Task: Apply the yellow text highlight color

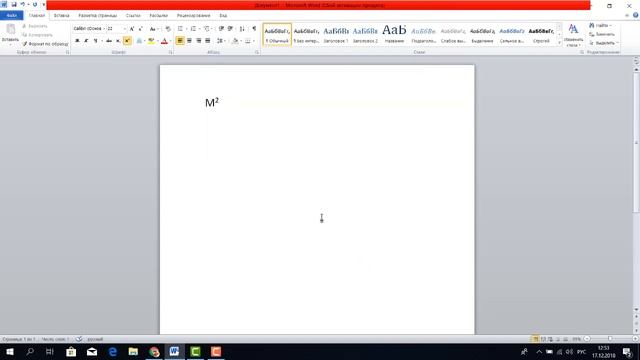Action: [151, 41]
